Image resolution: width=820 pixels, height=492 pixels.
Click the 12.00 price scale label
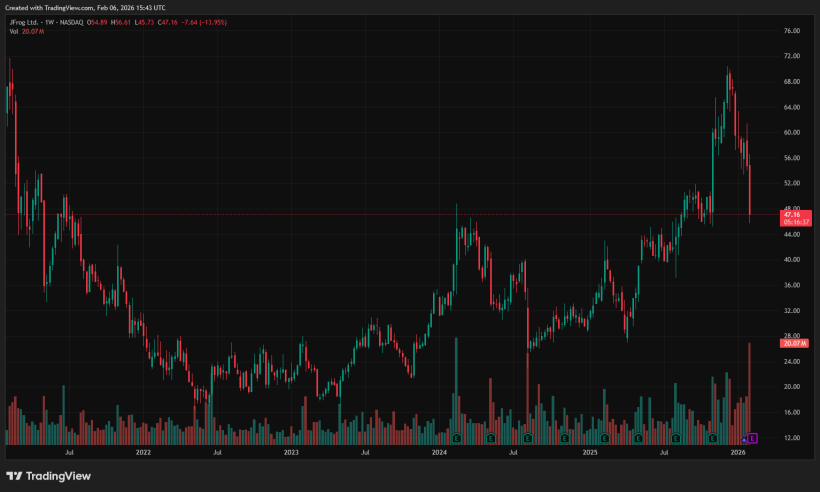[x=792, y=438]
